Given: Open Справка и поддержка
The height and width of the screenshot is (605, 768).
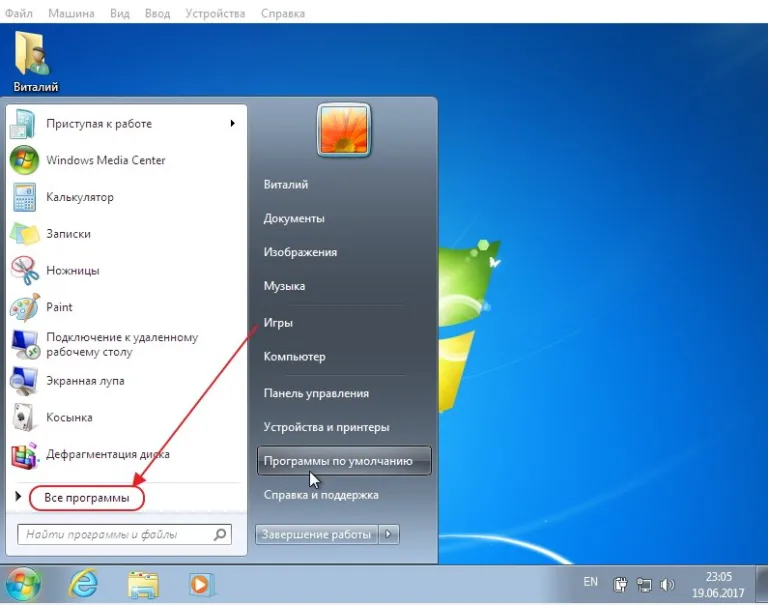Looking at the screenshot, I should (x=321, y=495).
